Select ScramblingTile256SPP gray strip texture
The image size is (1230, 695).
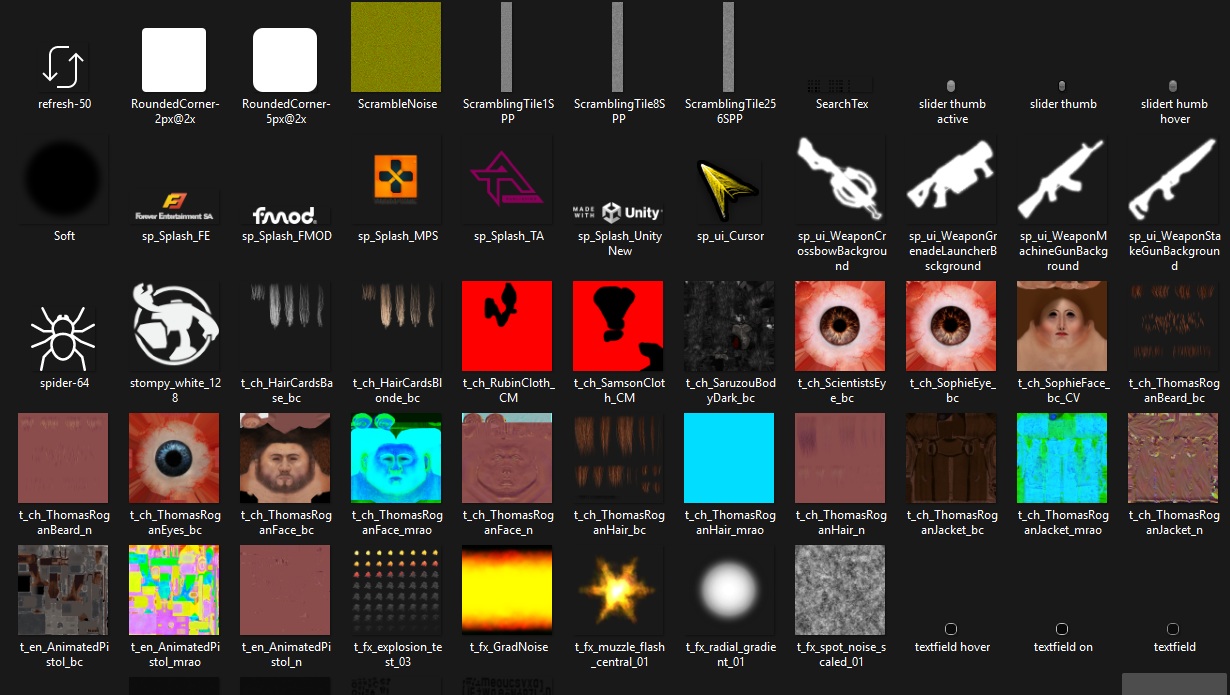(x=729, y=46)
